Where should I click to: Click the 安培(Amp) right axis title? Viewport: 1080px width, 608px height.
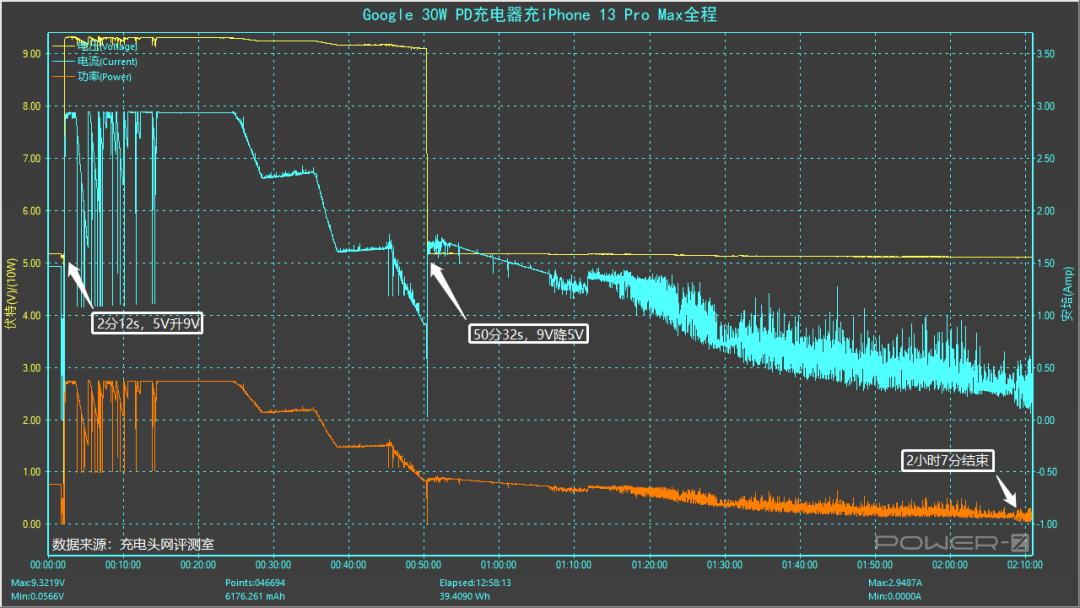coord(1067,294)
